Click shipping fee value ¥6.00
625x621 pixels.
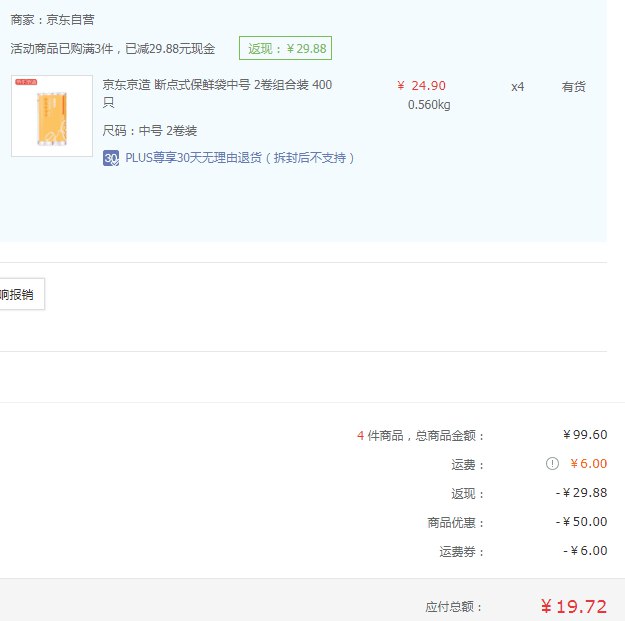[x=588, y=464]
